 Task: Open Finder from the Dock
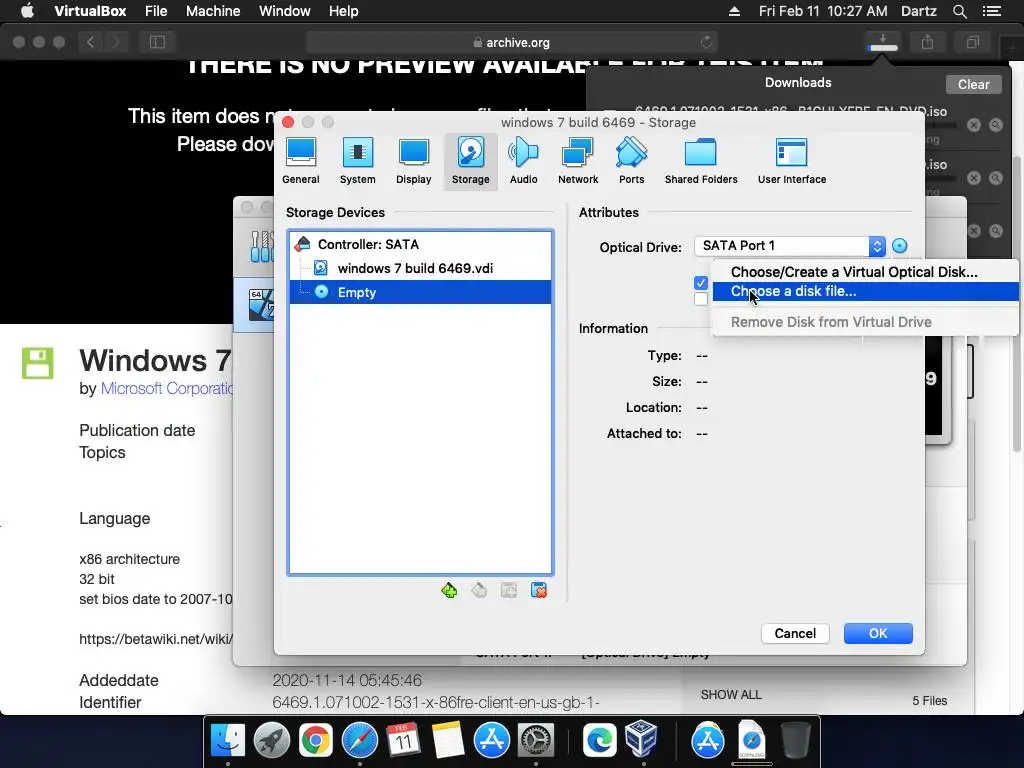227,740
